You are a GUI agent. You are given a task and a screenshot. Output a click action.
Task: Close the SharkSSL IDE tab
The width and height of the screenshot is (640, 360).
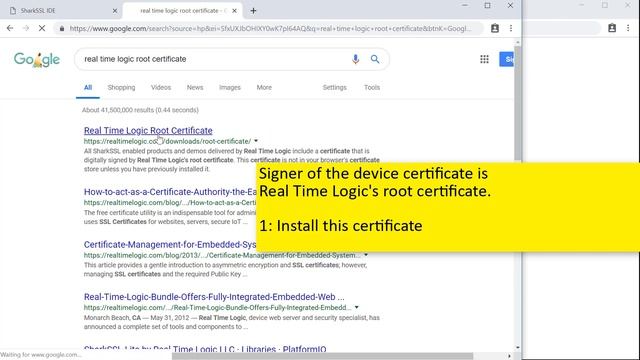115,11
